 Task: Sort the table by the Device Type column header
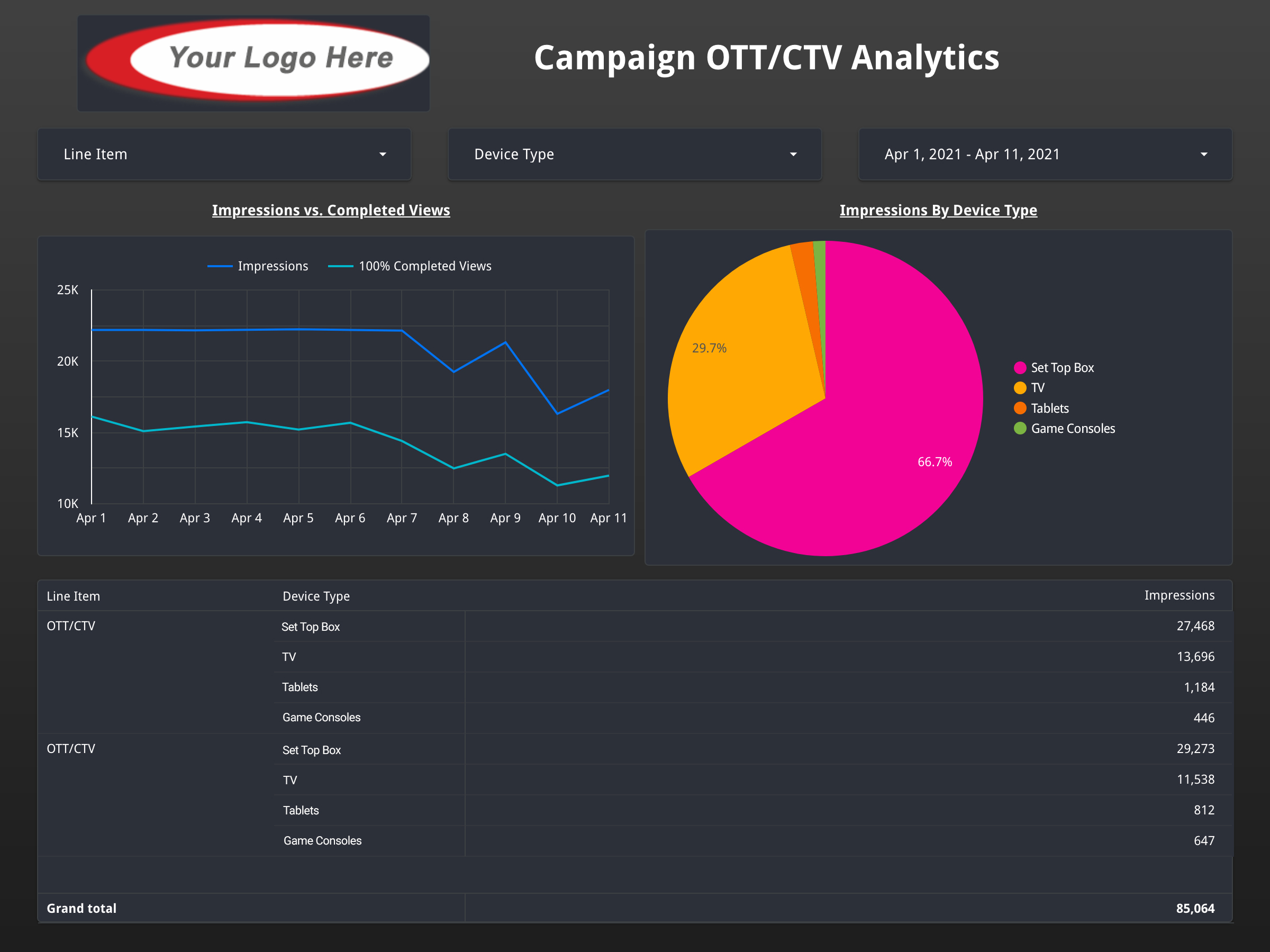click(x=316, y=596)
